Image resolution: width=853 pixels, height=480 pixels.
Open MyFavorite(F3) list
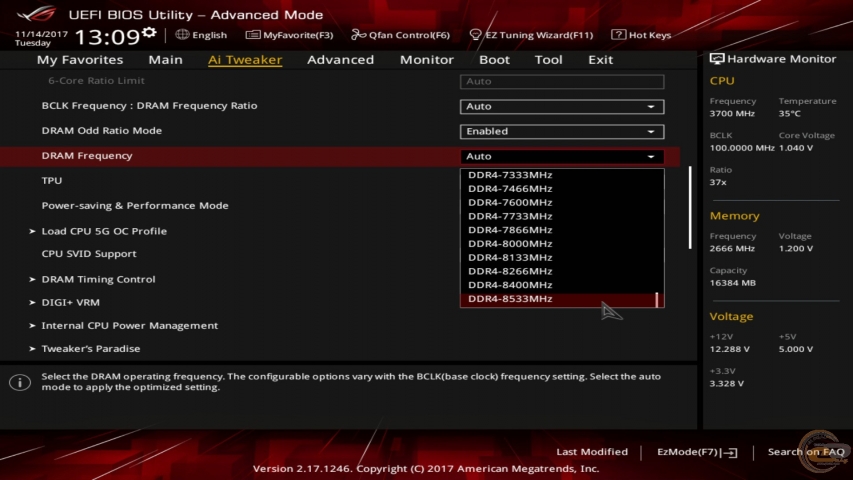[x=289, y=35]
